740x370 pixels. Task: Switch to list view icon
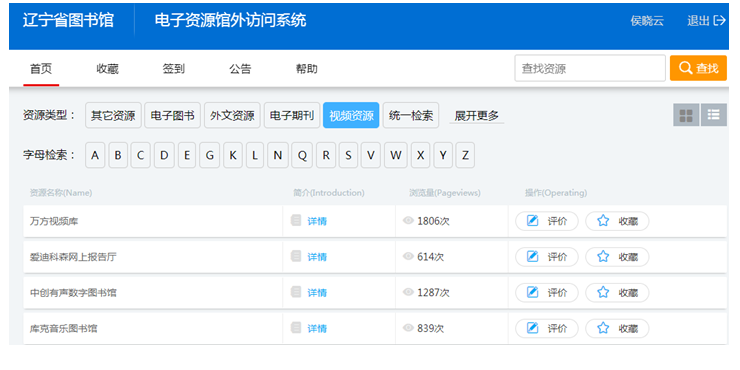point(714,115)
